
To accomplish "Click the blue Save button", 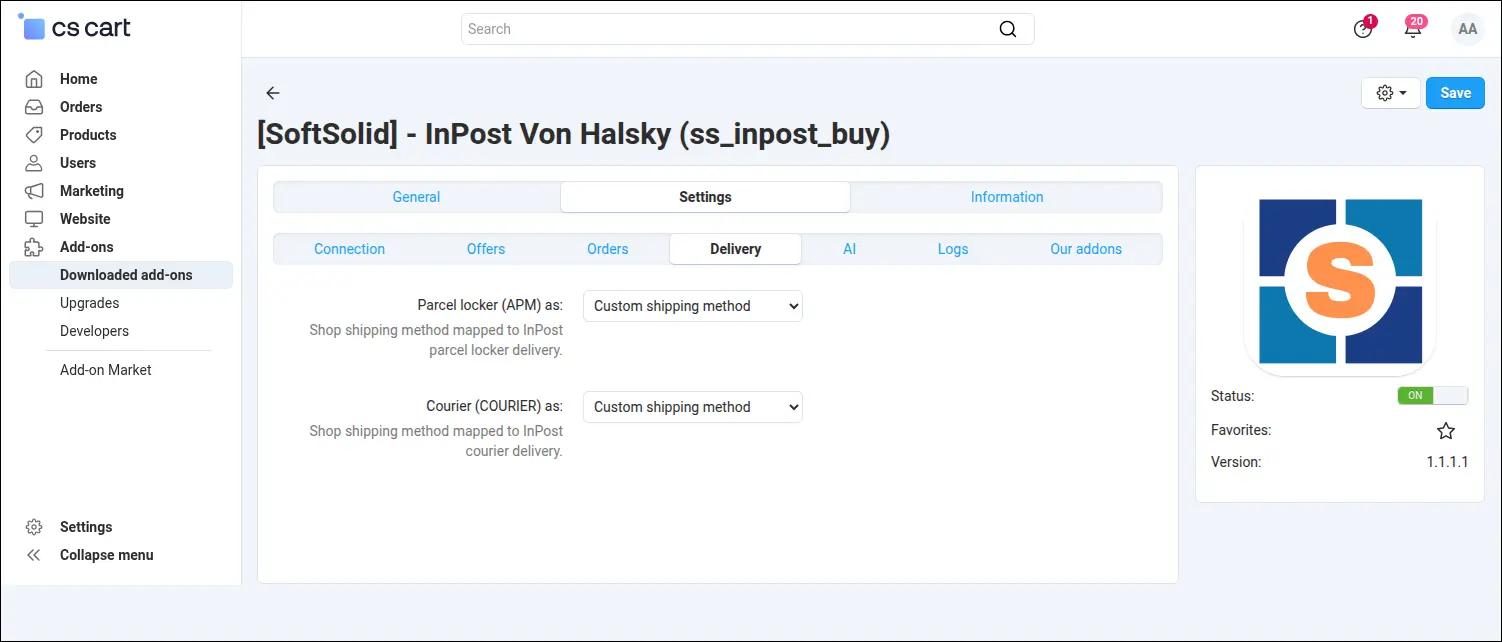I will click(x=1455, y=93).
